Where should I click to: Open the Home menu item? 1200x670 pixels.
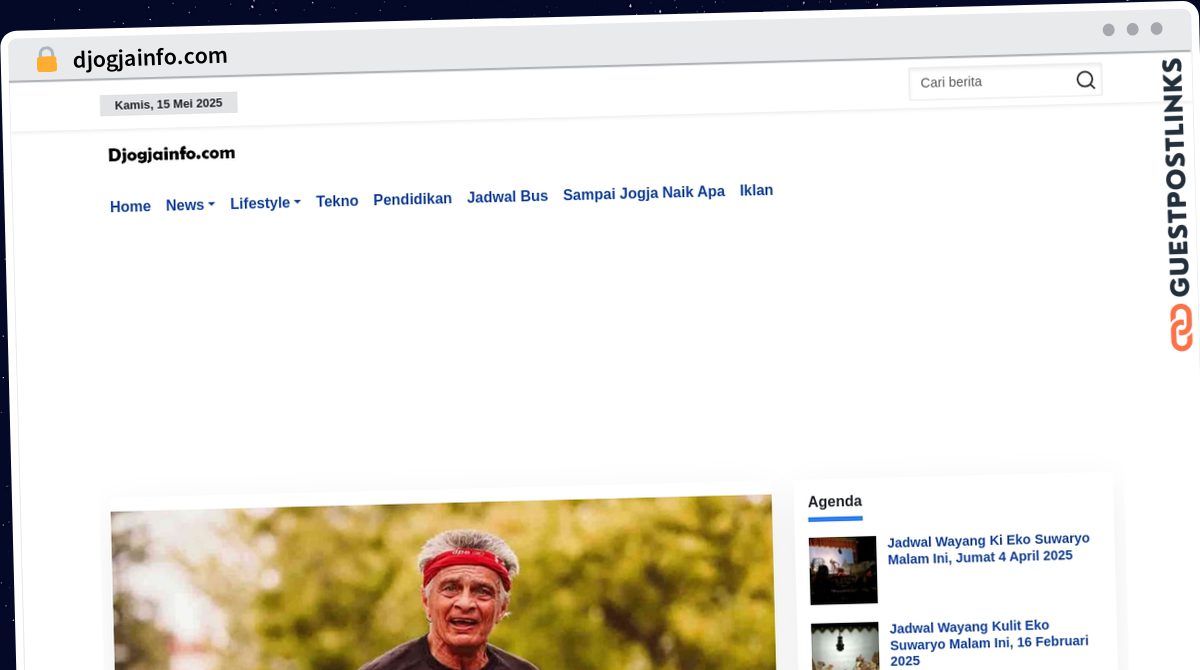130,207
